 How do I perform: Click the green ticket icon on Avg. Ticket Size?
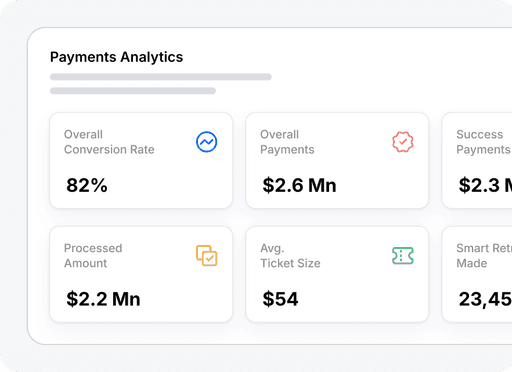[x=403, y=256]
